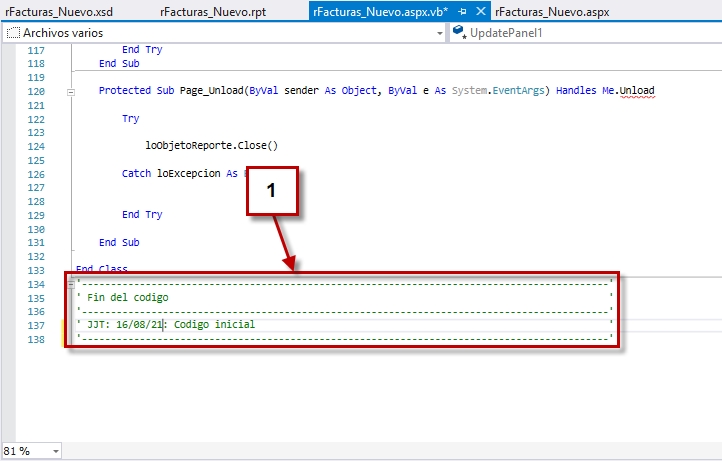Viewport: 722px width, 461px height.
Task: Click the Catch loExcepcion line
Action: [x=180, y=173]
